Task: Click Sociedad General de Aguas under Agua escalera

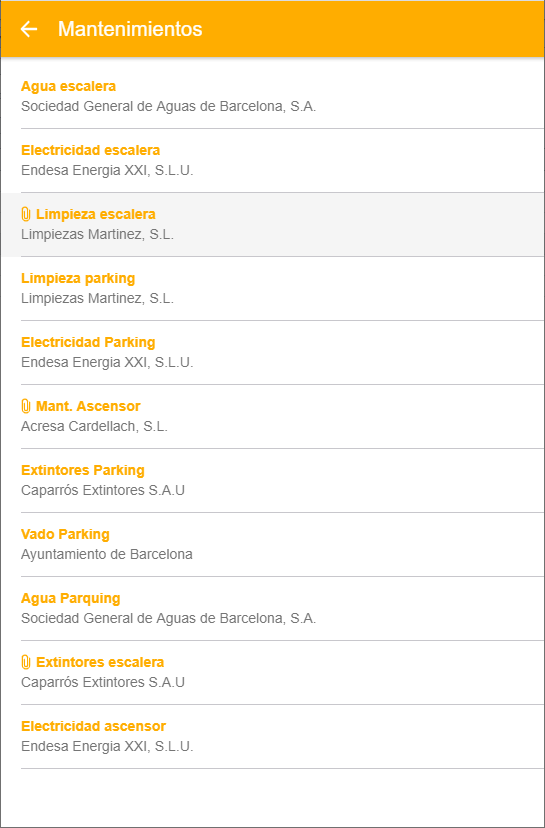Action: [168, 106]
